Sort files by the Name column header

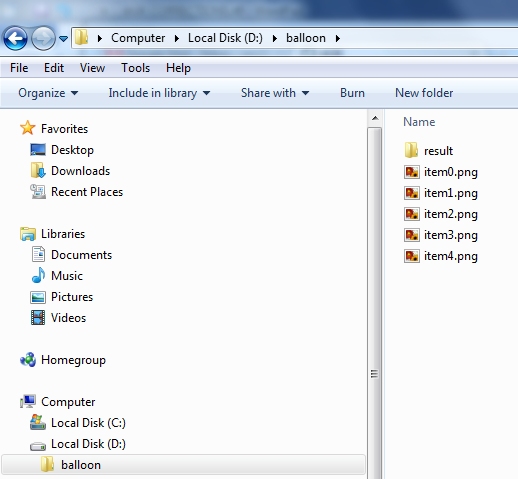pyautogui.click(x=419, y=122)
